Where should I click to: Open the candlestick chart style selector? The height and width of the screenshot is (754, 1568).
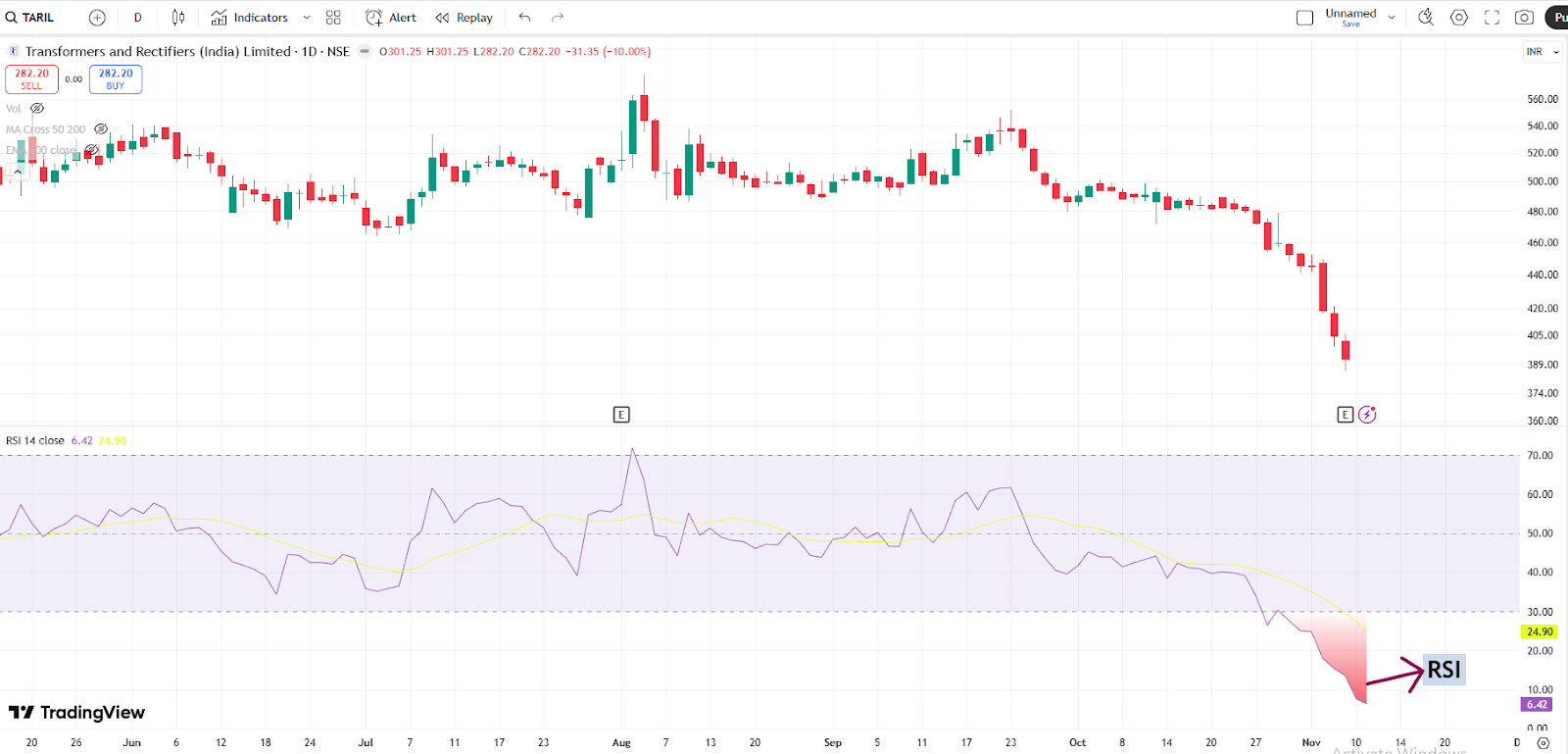pos(178,18)
